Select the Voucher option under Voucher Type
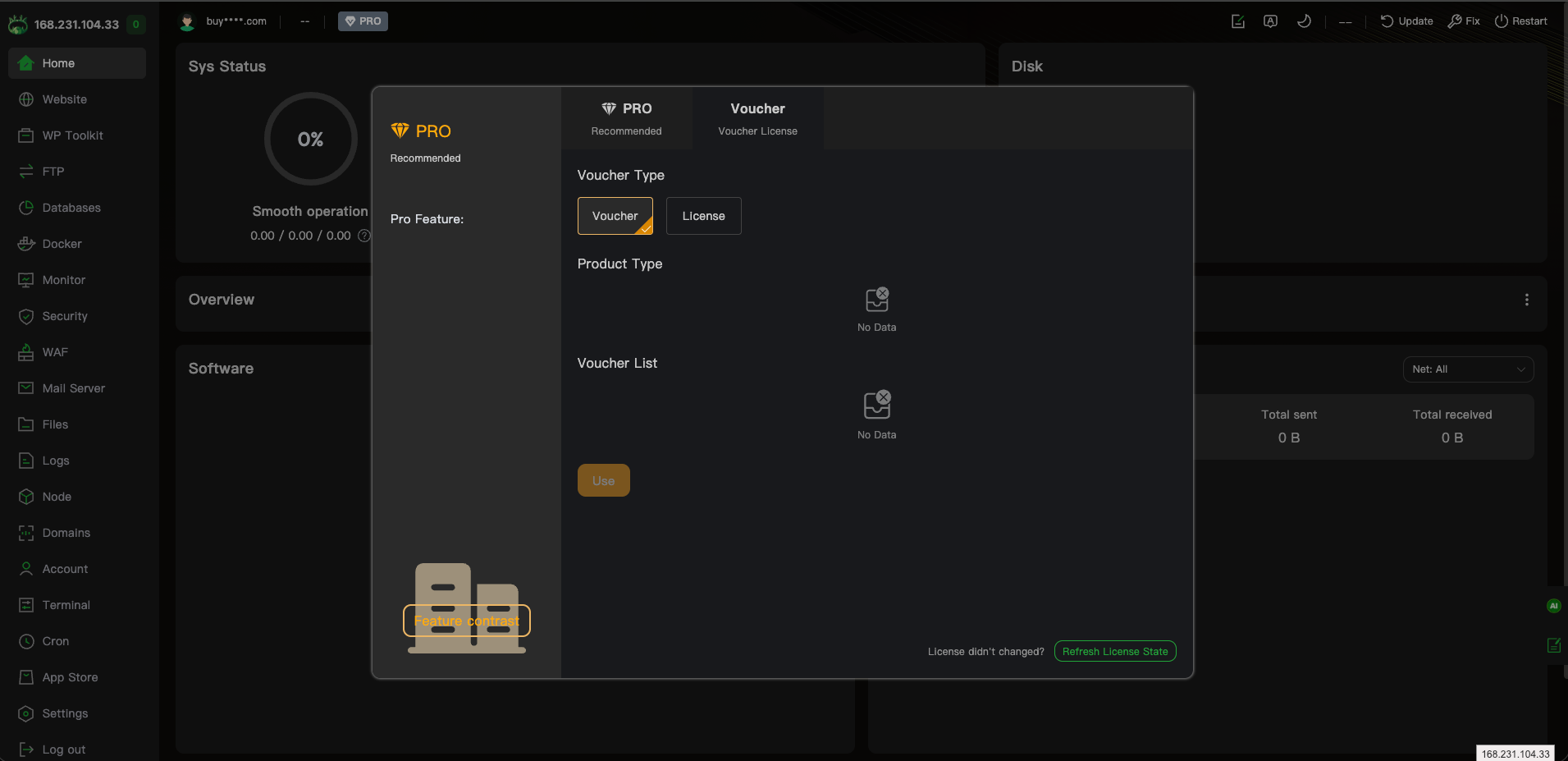The height and width of the screenshot is (761, 1568). 615,216
